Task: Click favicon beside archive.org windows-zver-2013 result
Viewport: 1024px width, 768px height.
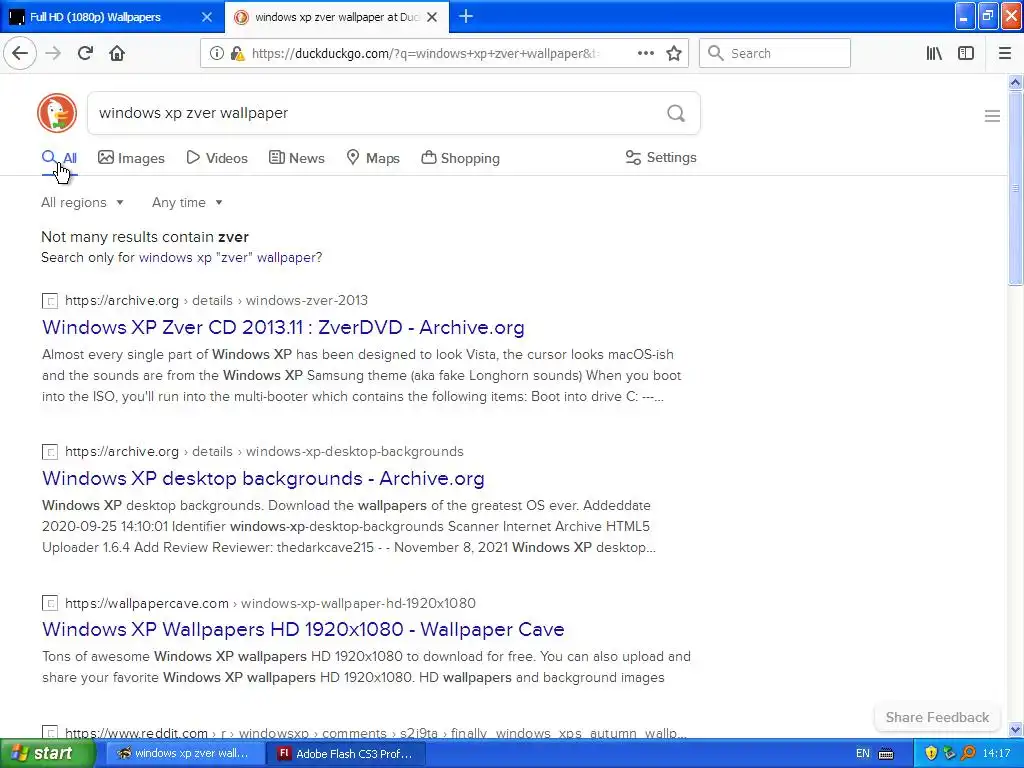Action: click(50, 300)
